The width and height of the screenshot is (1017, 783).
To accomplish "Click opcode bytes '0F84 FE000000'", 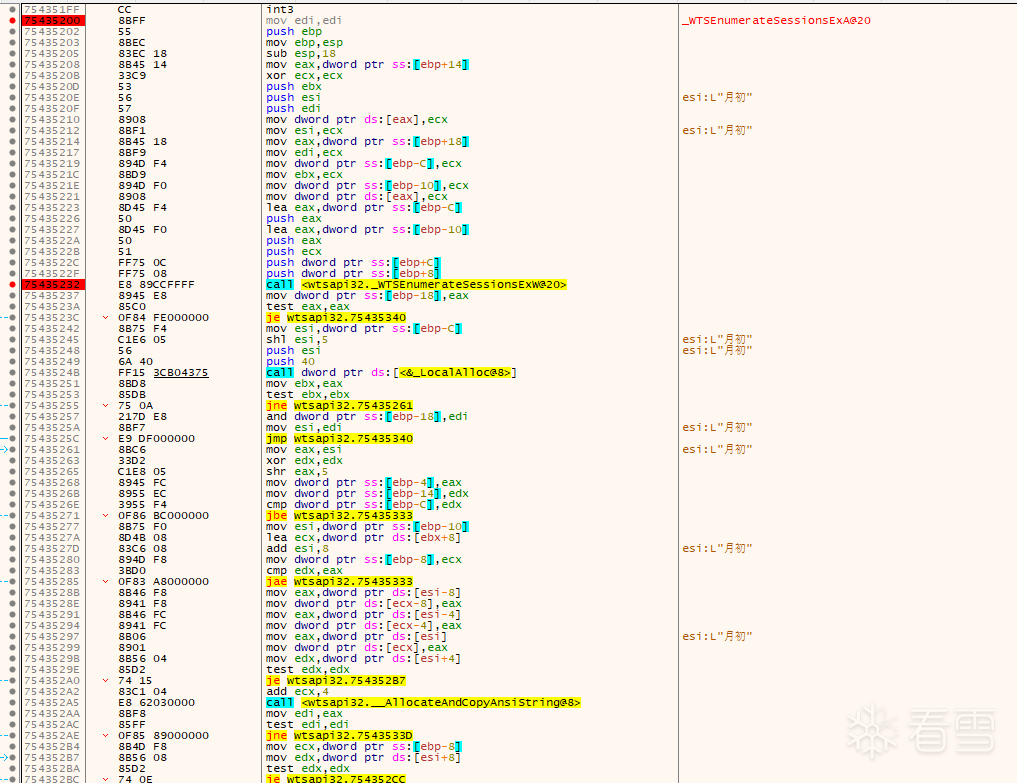I will (x=163, y=318).
